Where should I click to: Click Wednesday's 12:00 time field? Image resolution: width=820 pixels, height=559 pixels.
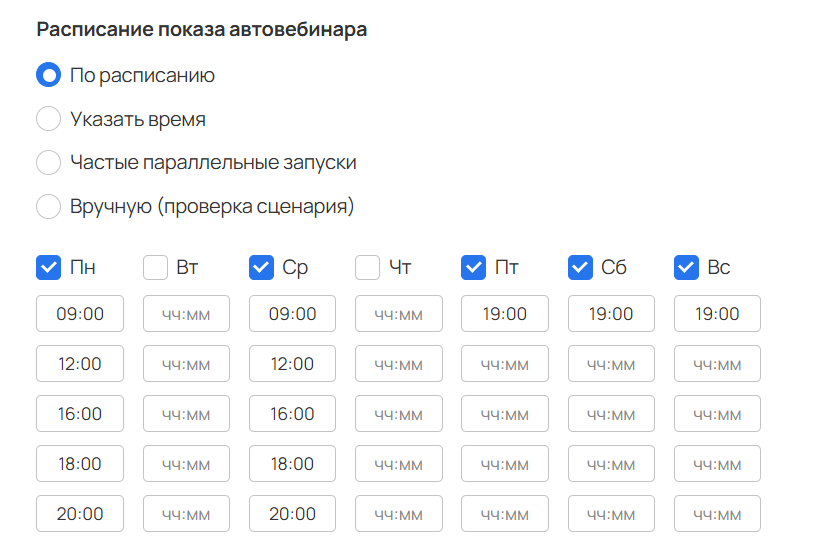coord(292,363)
